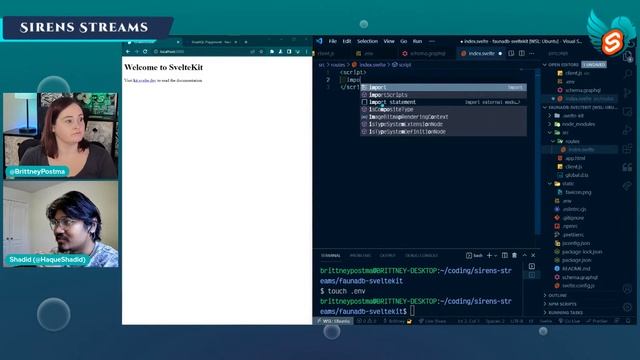Open favicon.png in the file tree
This screenshot has height=360, width=640.
(x=578, y=192)
